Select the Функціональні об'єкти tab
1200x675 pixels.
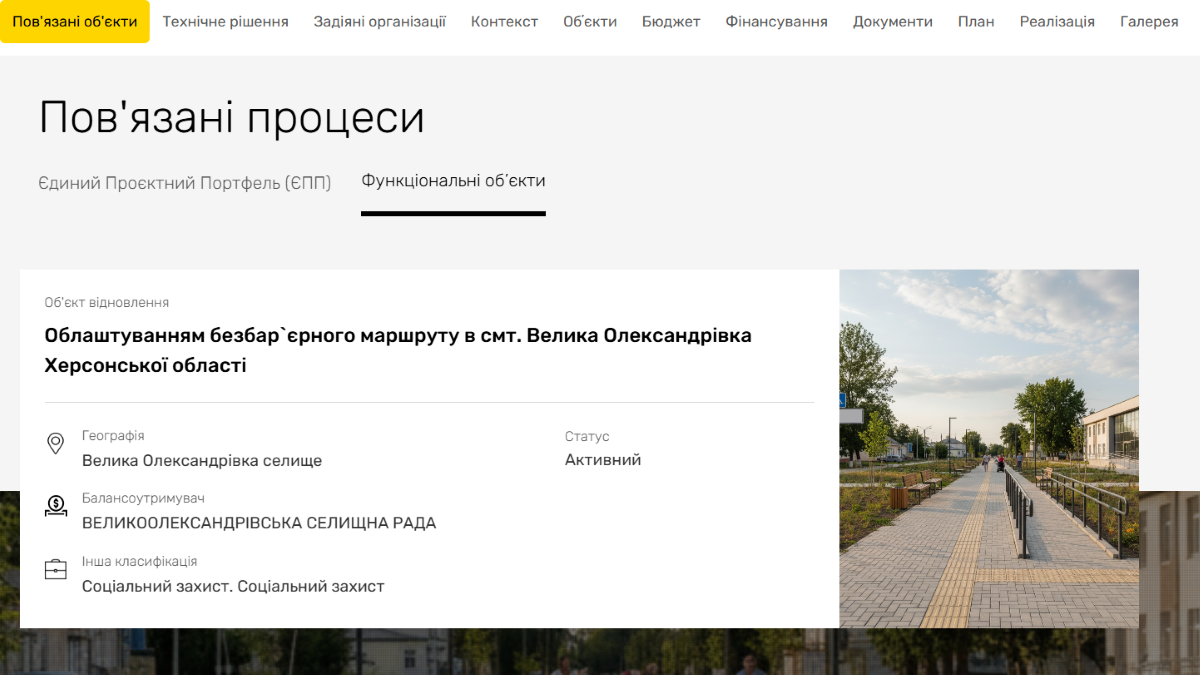click(x=453, y=181)
